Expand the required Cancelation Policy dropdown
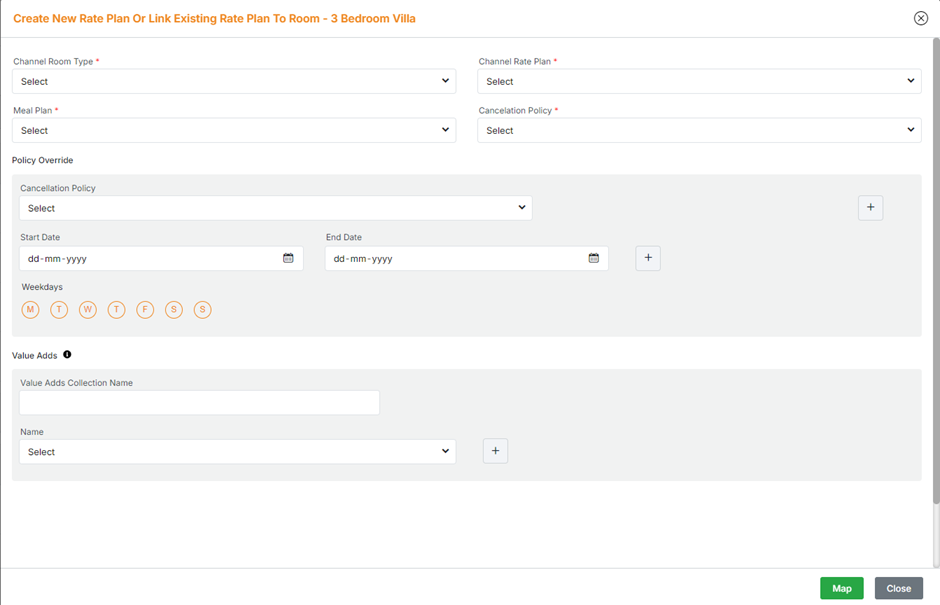Viewport: 940px width, 605px height. [699, 130]
